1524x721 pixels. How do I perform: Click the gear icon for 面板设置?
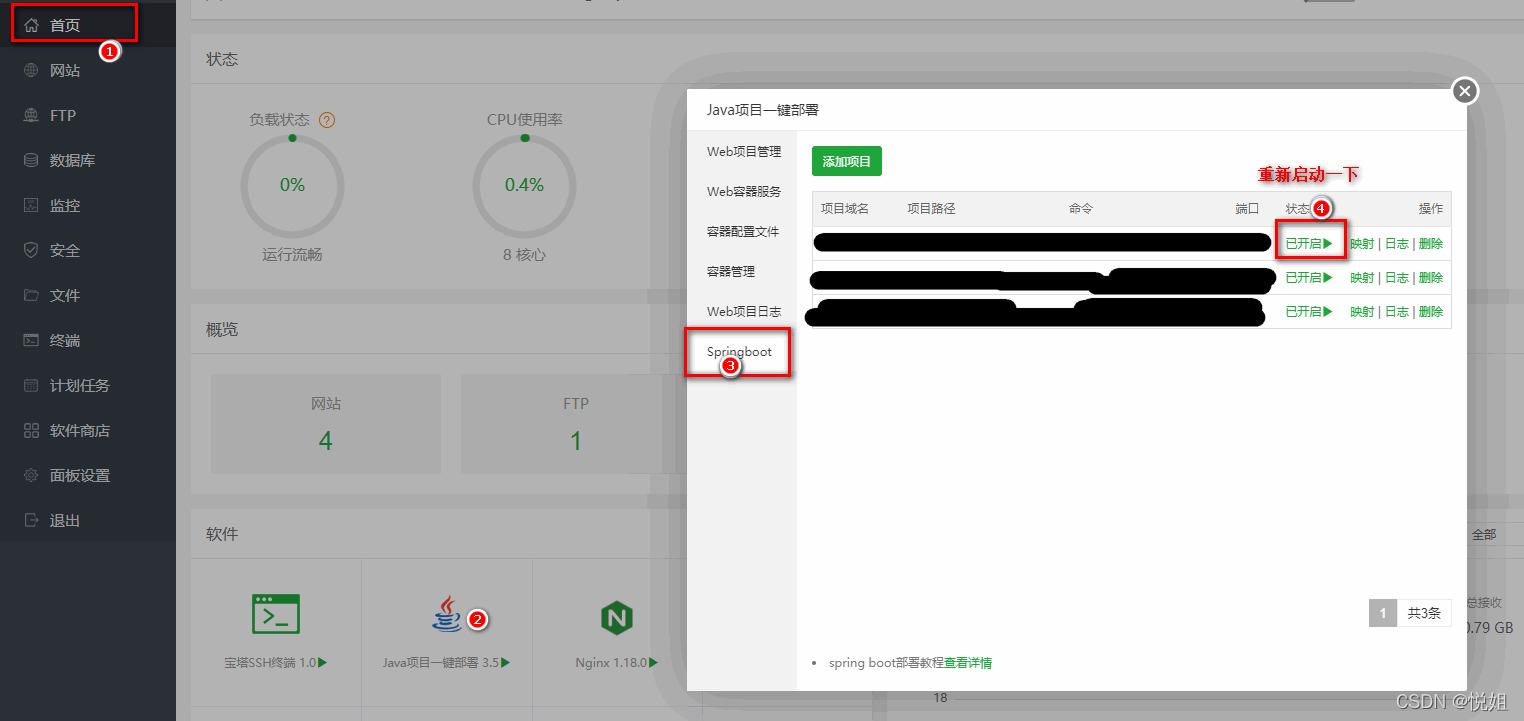[x=31, y=475]
